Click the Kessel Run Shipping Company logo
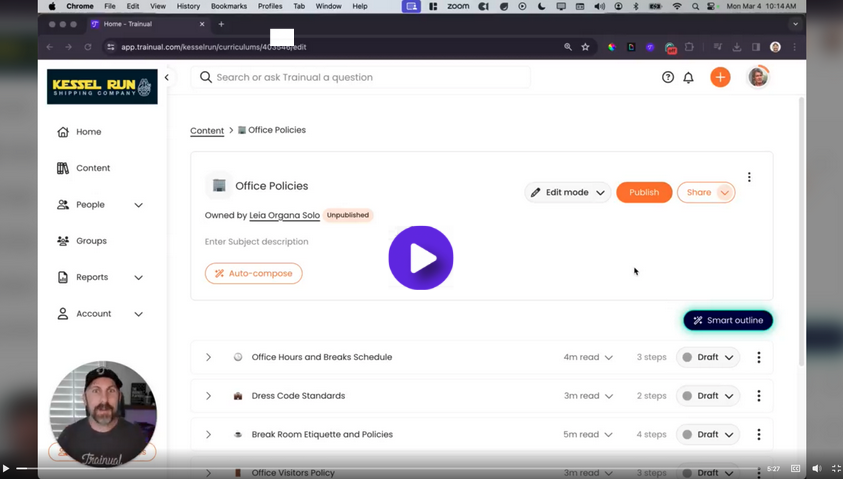This screenshot has width=843, height=479. coord(102,87)
